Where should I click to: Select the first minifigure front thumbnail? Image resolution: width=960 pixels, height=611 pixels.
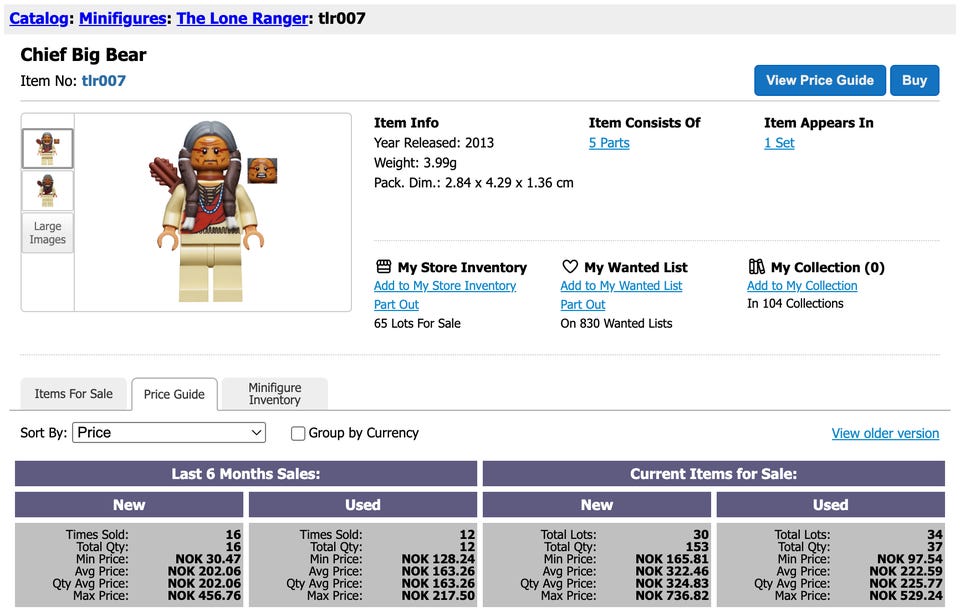click(48, 148)
